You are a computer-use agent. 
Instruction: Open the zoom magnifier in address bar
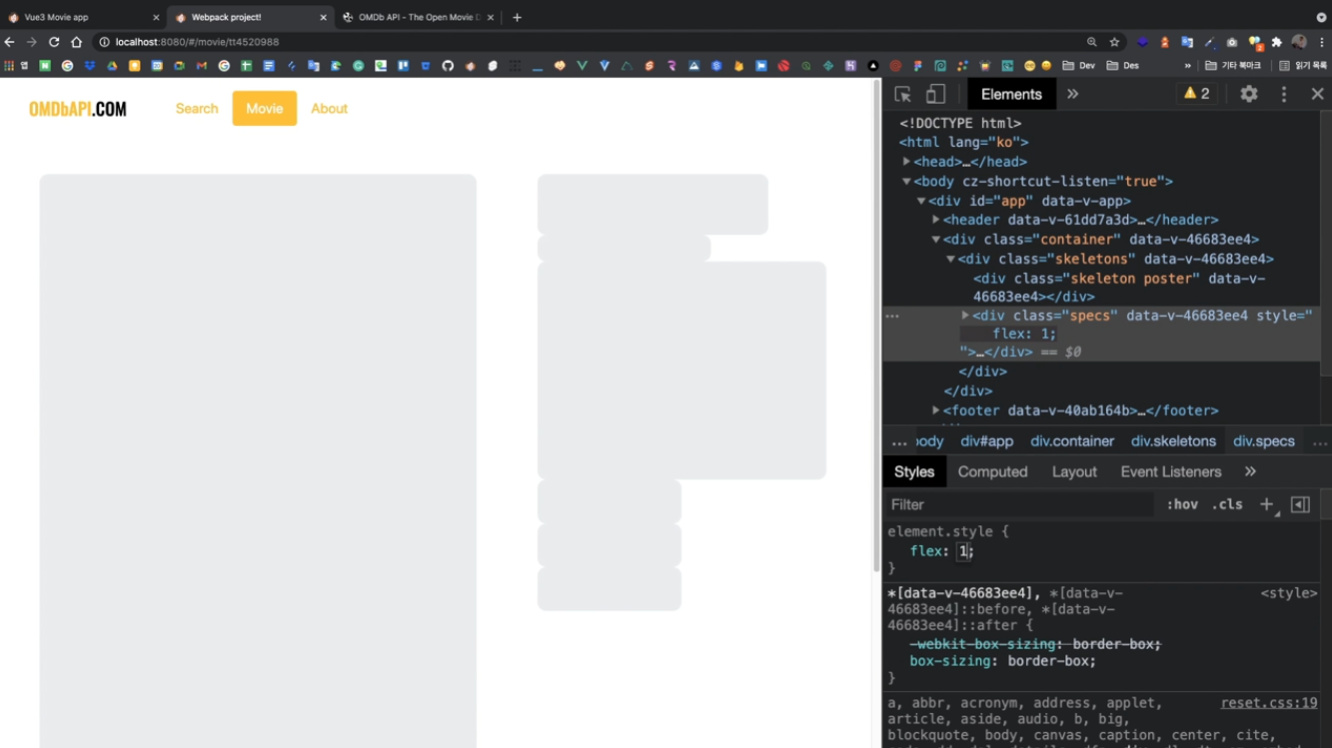coord(1092,42)
